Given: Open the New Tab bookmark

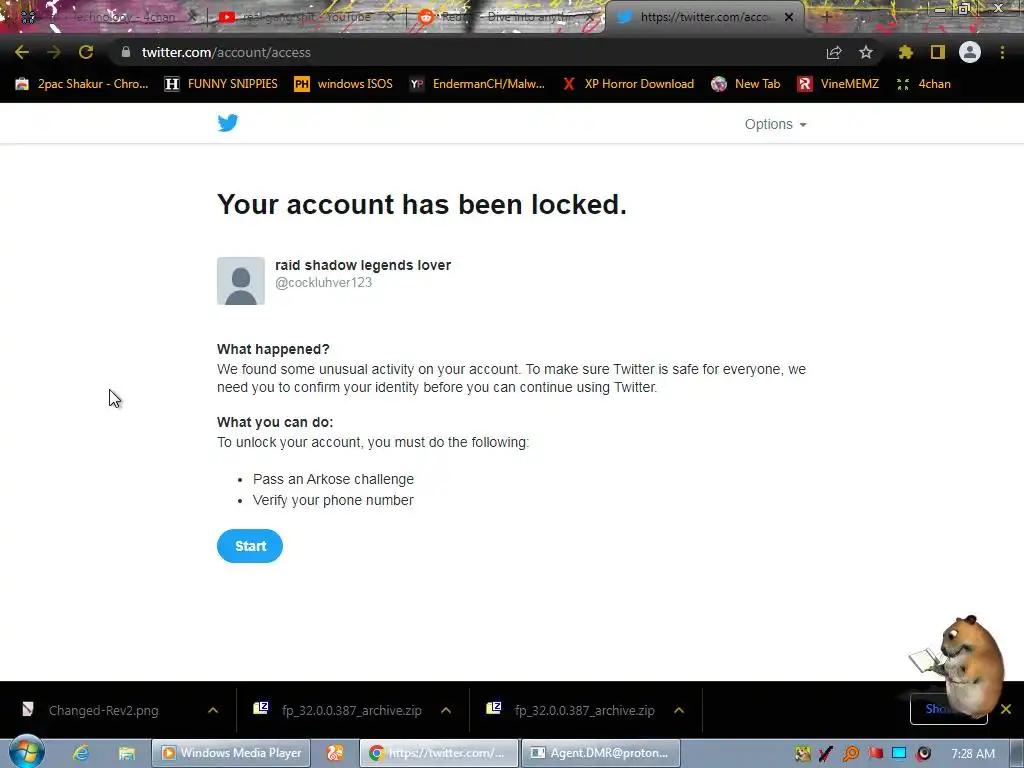Looking at the screenshot, I should coord(746,84).
